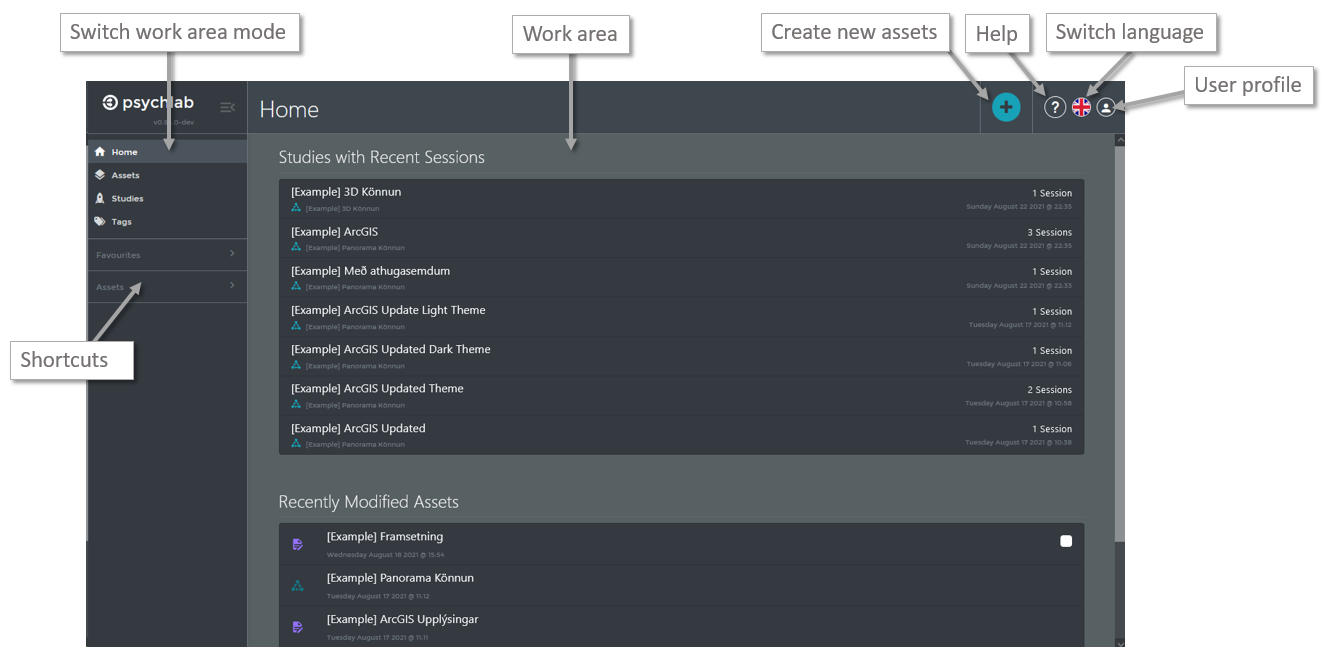
Task: Click the icon beside ArcGIS Upplýsingar asset
Action: (x=297, y=627)
